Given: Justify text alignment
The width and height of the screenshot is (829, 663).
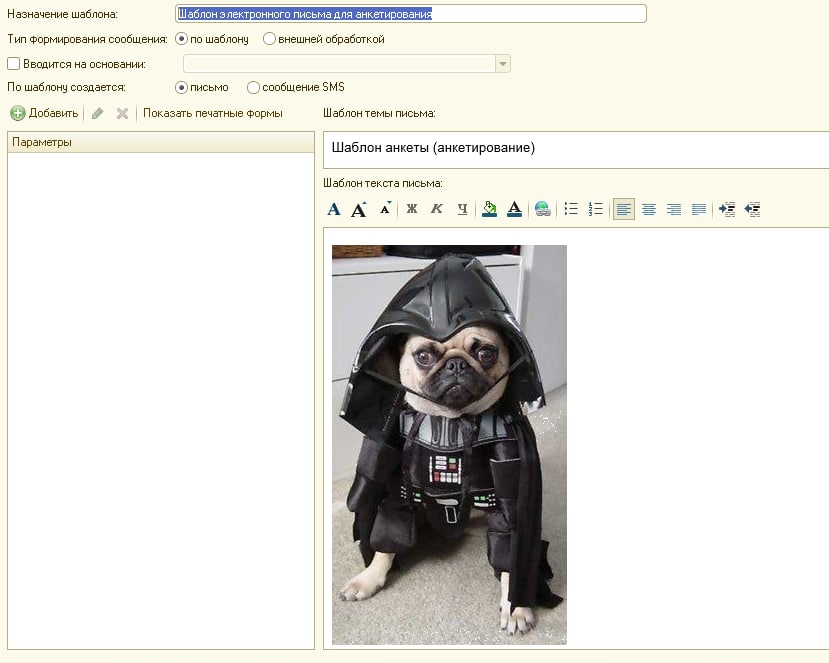Looking at the screenshot, I should (699, 209).
